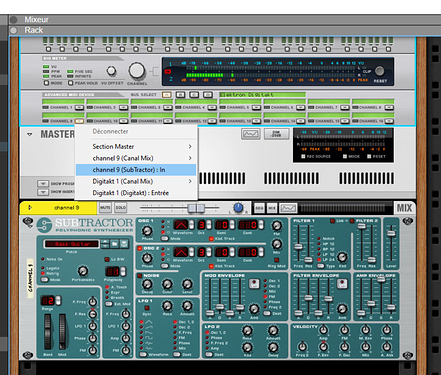
Task: Open the Channel 1 MIDI output dropdown
Action: click(x=79, y=107)
